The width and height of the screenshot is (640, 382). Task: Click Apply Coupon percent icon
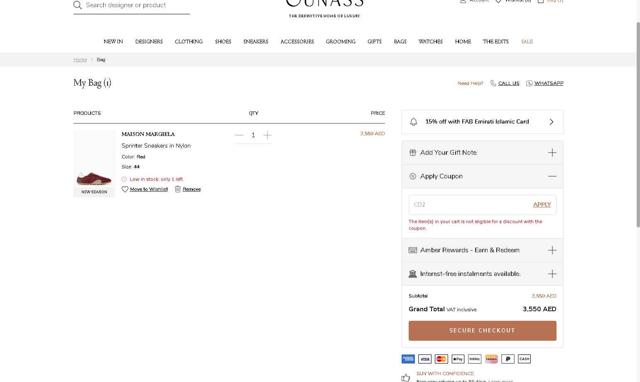point(413,176)
